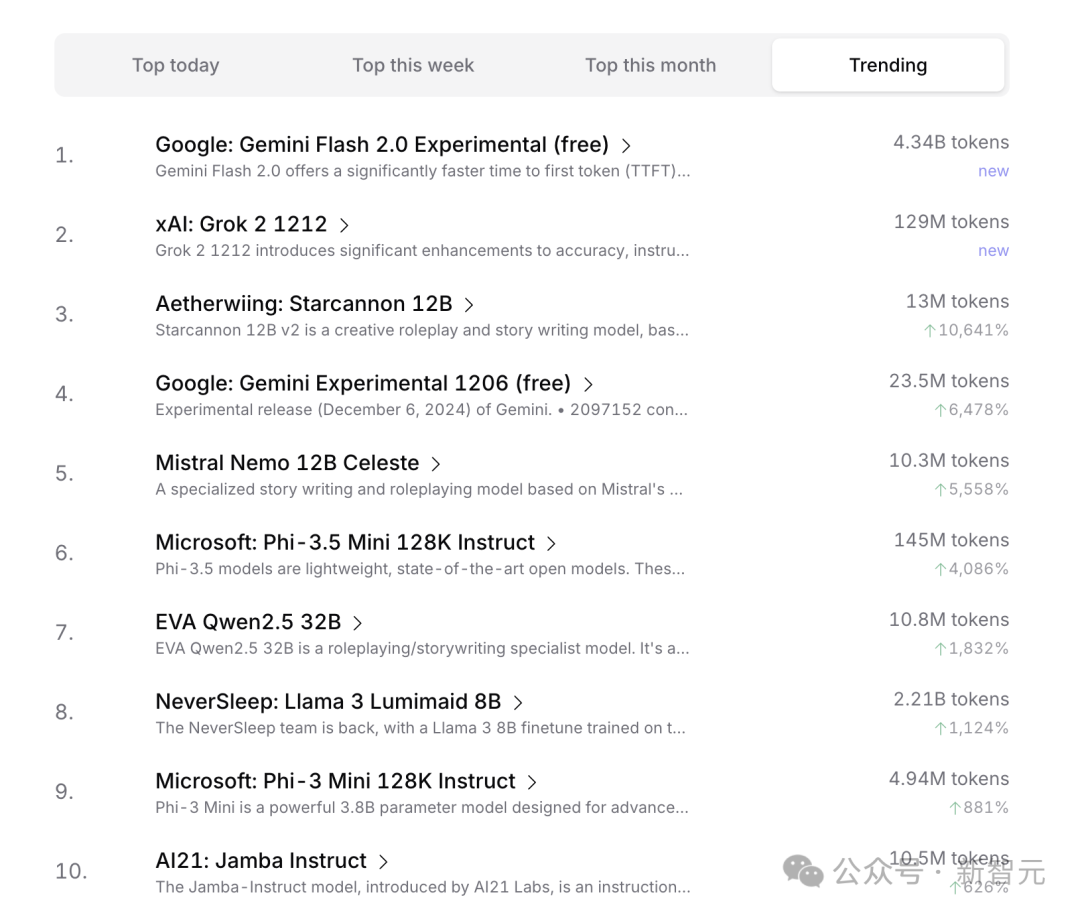This screenshot has height=915, width=1080.
Task: Select the Top this week tab
Action: pyautogui.click(x=413, y=66)
